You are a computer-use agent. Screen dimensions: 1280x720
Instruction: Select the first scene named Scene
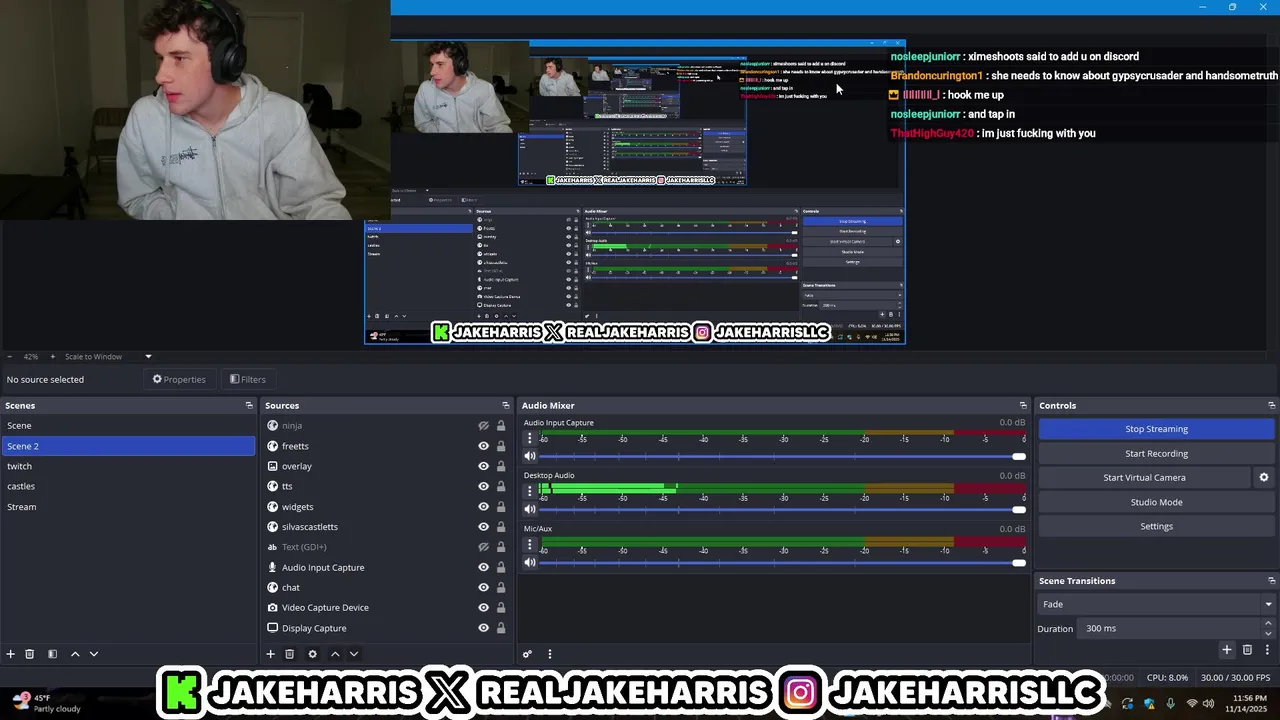point(128,426)
